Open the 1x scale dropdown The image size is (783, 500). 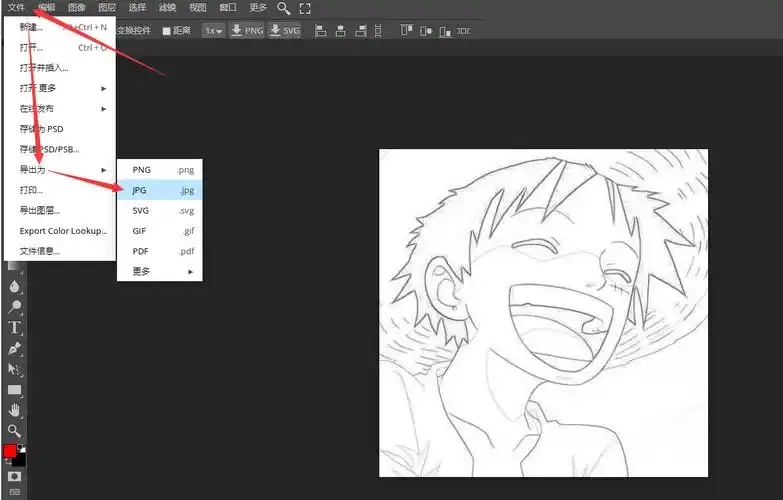(213, 31)
